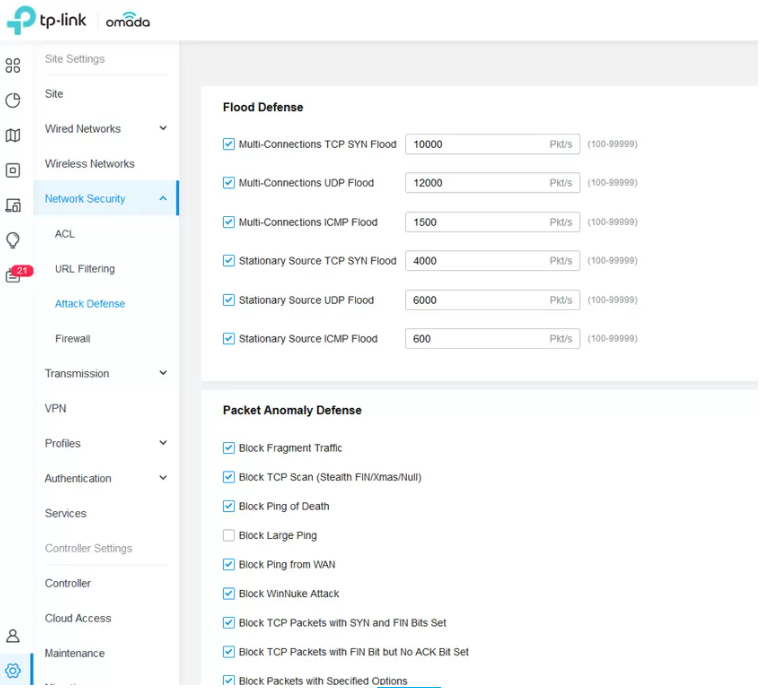Viewport: 767px width, 688px height.
Task: Collapse the Network Security section
Action: pos(163,199)
